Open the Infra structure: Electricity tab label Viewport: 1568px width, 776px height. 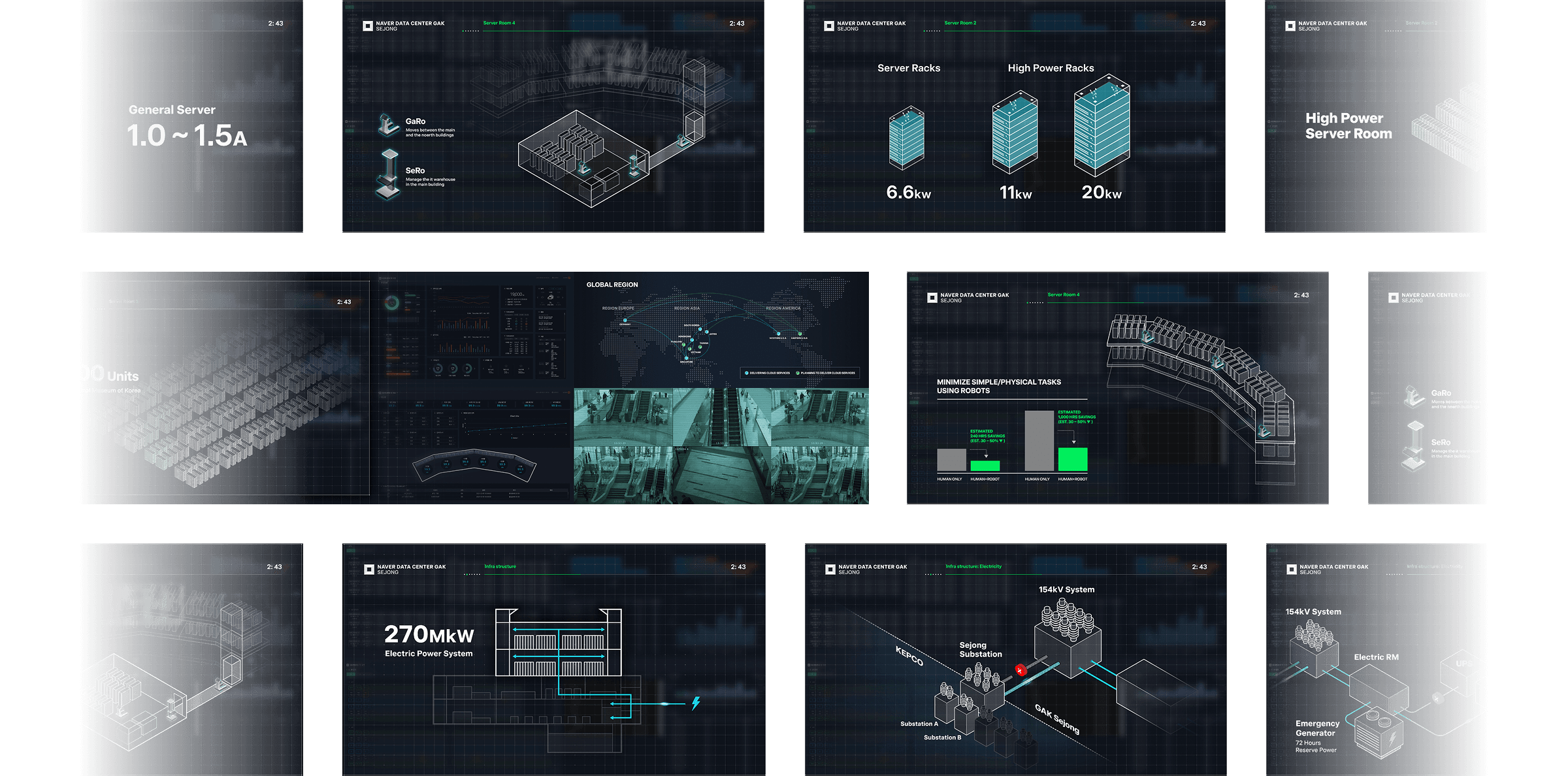coord(973,566)
